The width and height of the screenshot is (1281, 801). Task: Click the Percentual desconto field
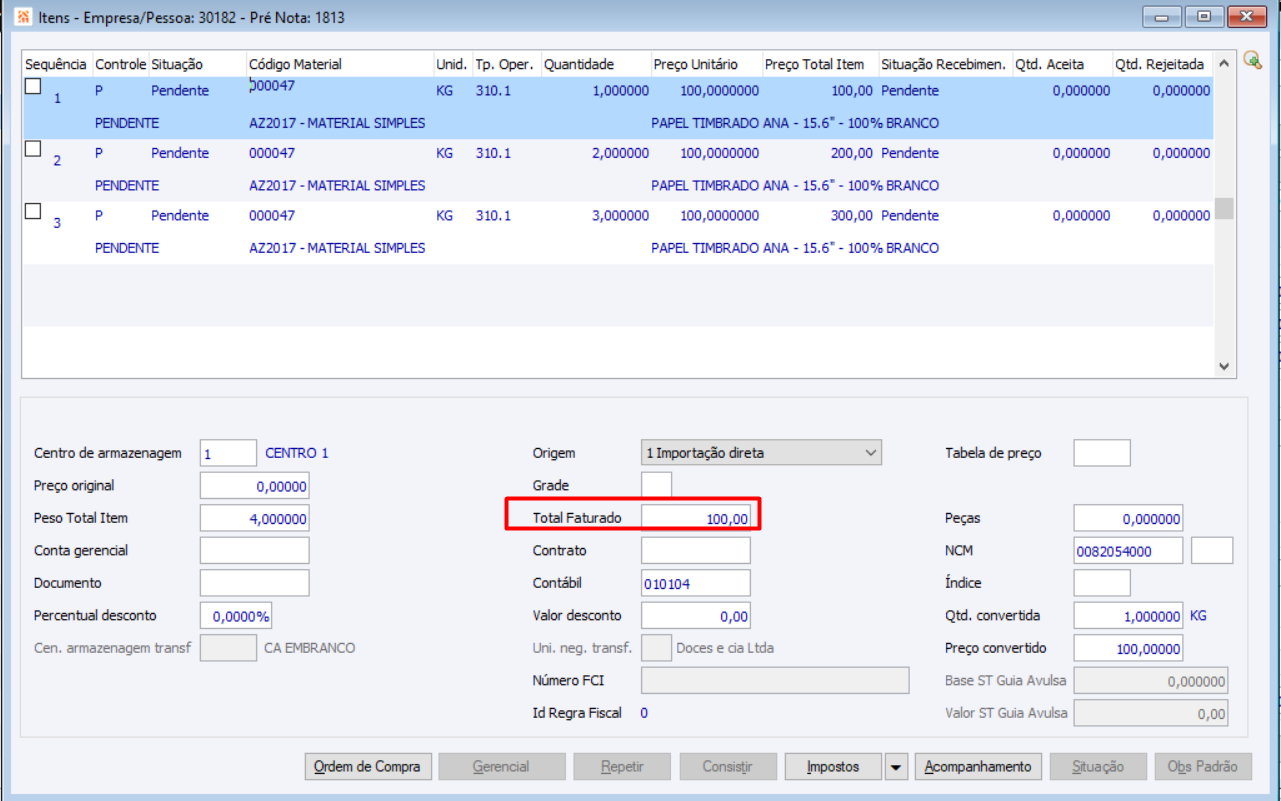236,616
